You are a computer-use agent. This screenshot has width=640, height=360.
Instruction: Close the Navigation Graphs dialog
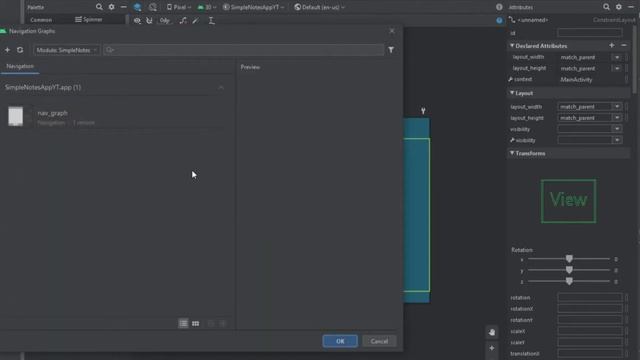[x=392, y=31]
